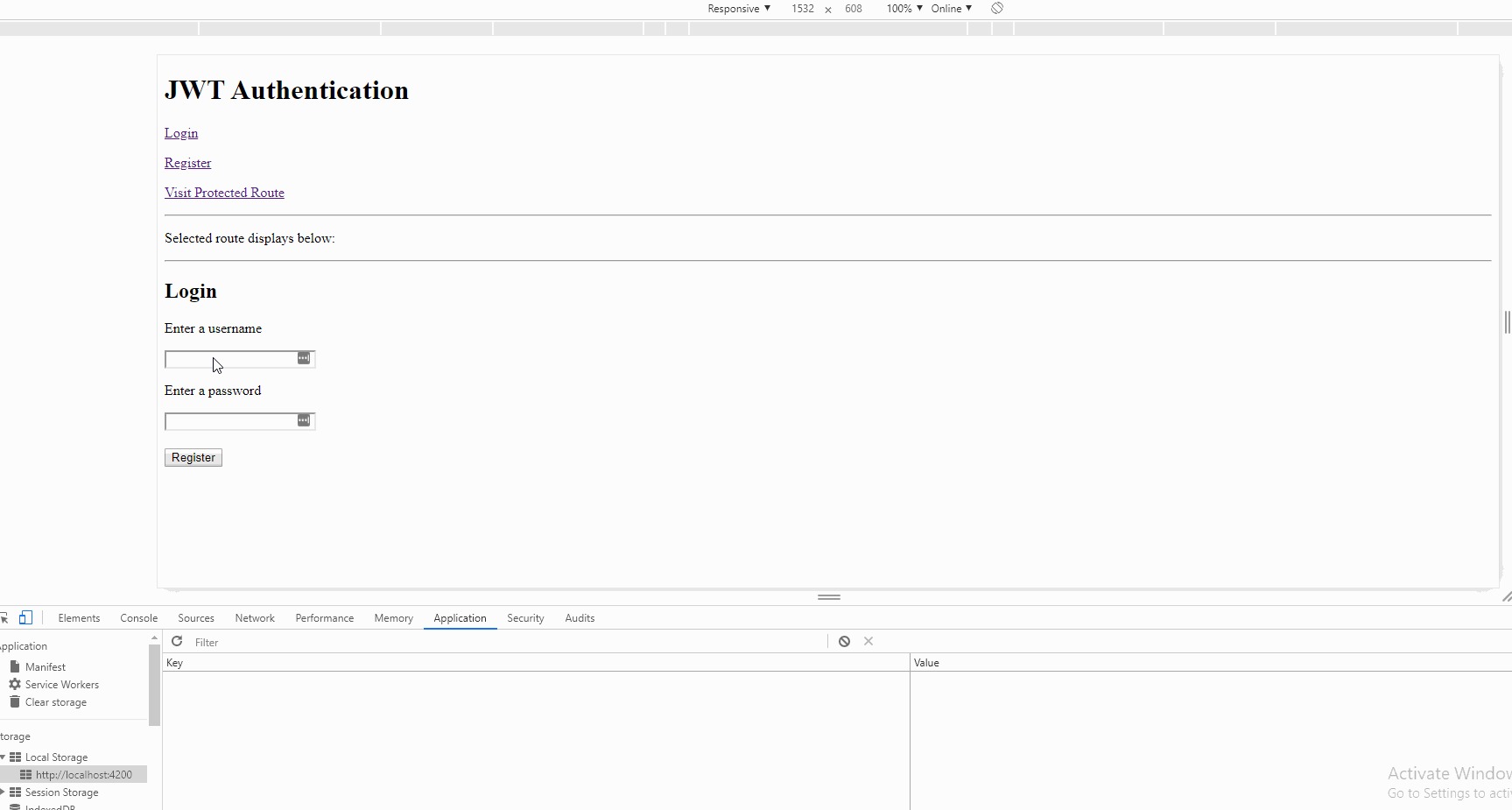Click the storage Filter input field

click(508, 642)
